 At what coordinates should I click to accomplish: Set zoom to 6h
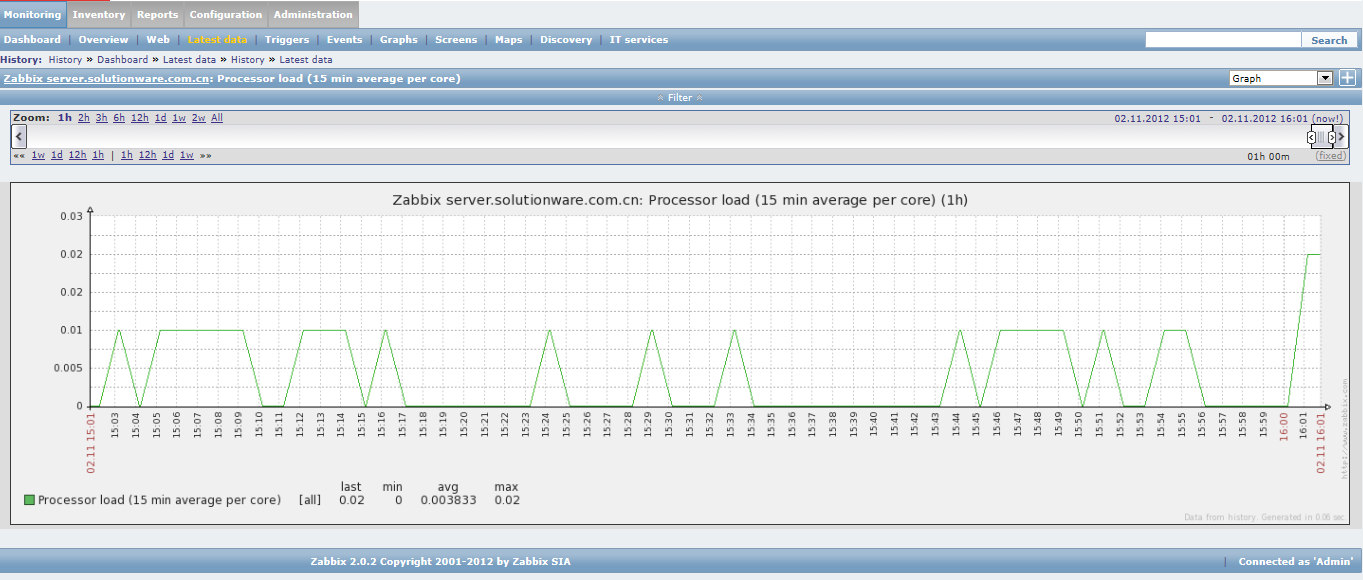click(119, 118)
